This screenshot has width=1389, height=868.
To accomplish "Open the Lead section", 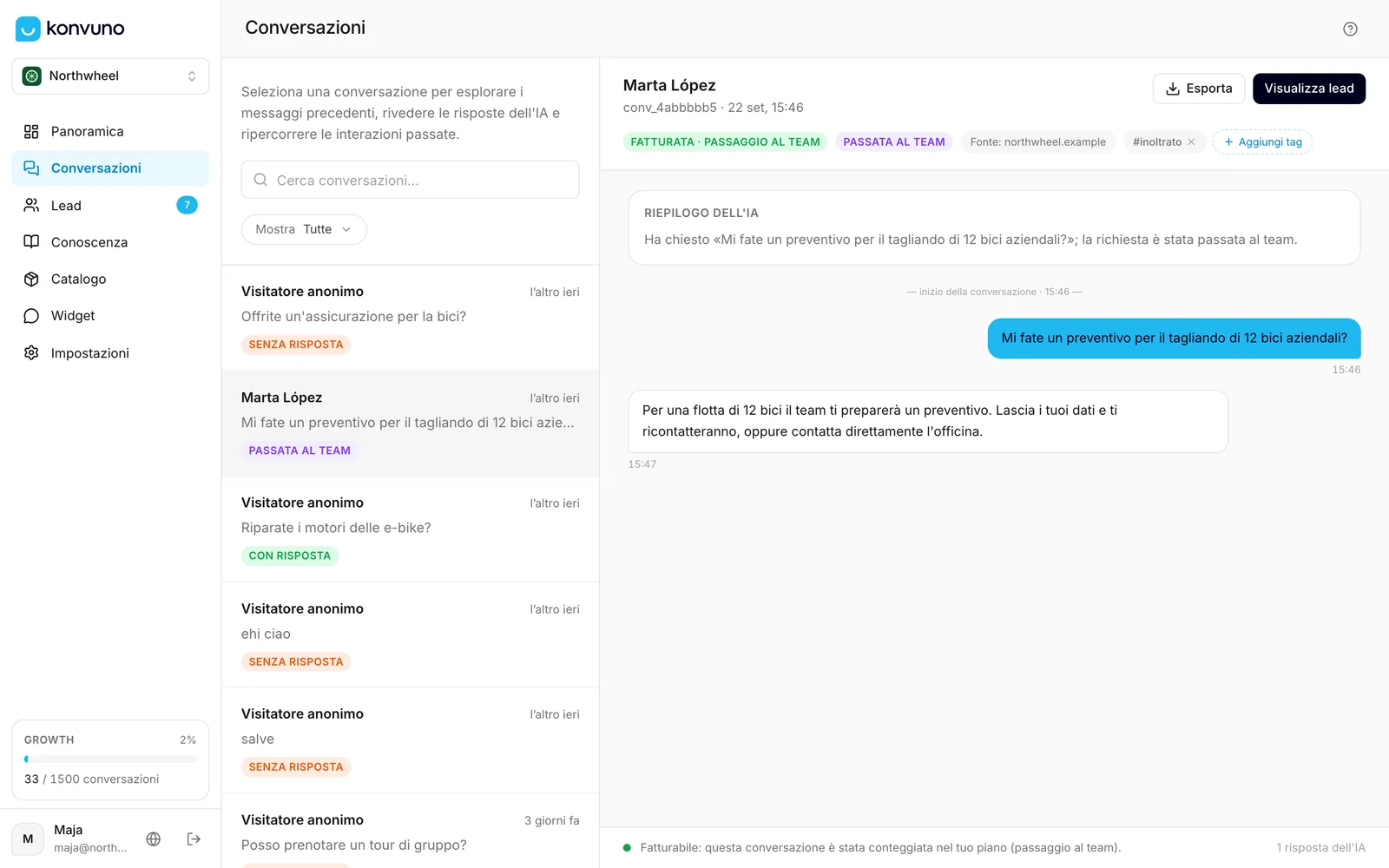I will click(x=110, y=205).
